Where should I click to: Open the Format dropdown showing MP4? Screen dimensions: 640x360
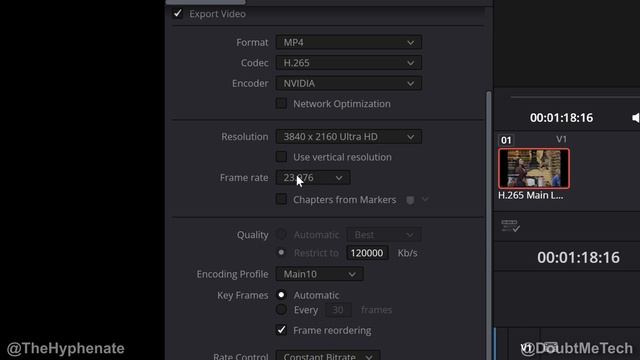349,42
